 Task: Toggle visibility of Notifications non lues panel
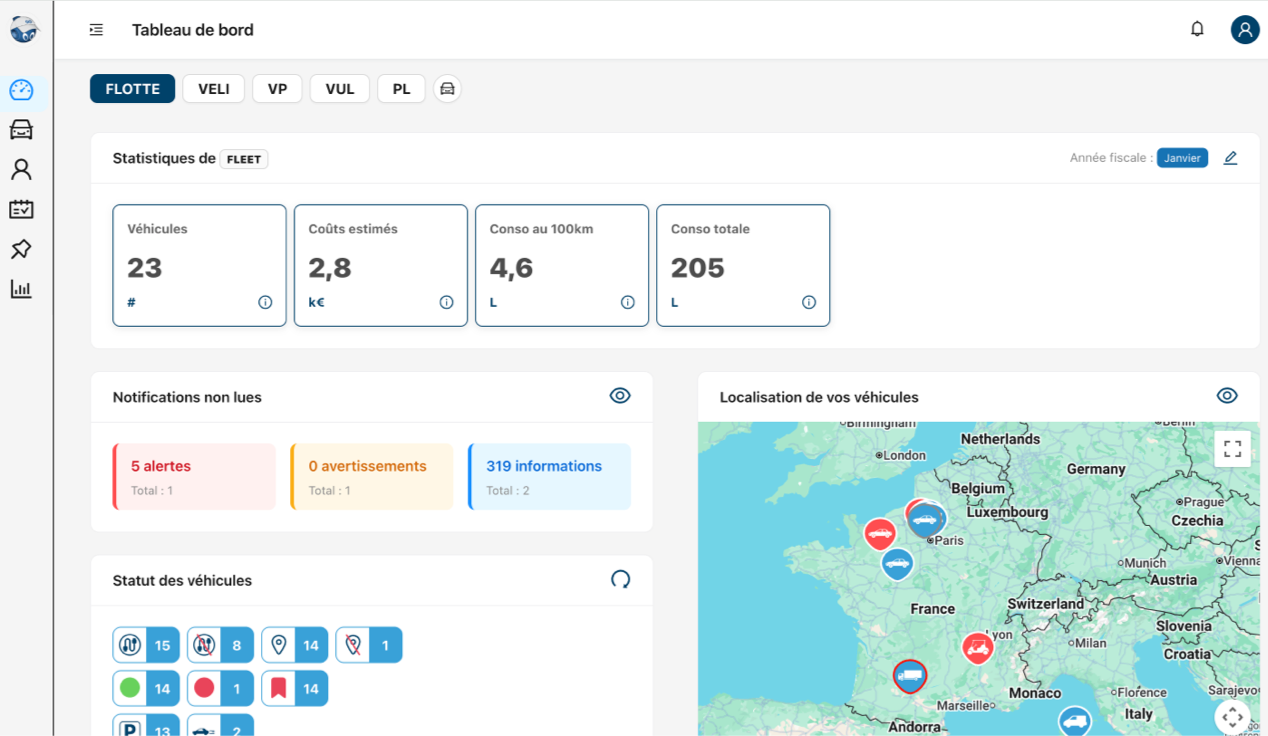[x=620, y=396]
